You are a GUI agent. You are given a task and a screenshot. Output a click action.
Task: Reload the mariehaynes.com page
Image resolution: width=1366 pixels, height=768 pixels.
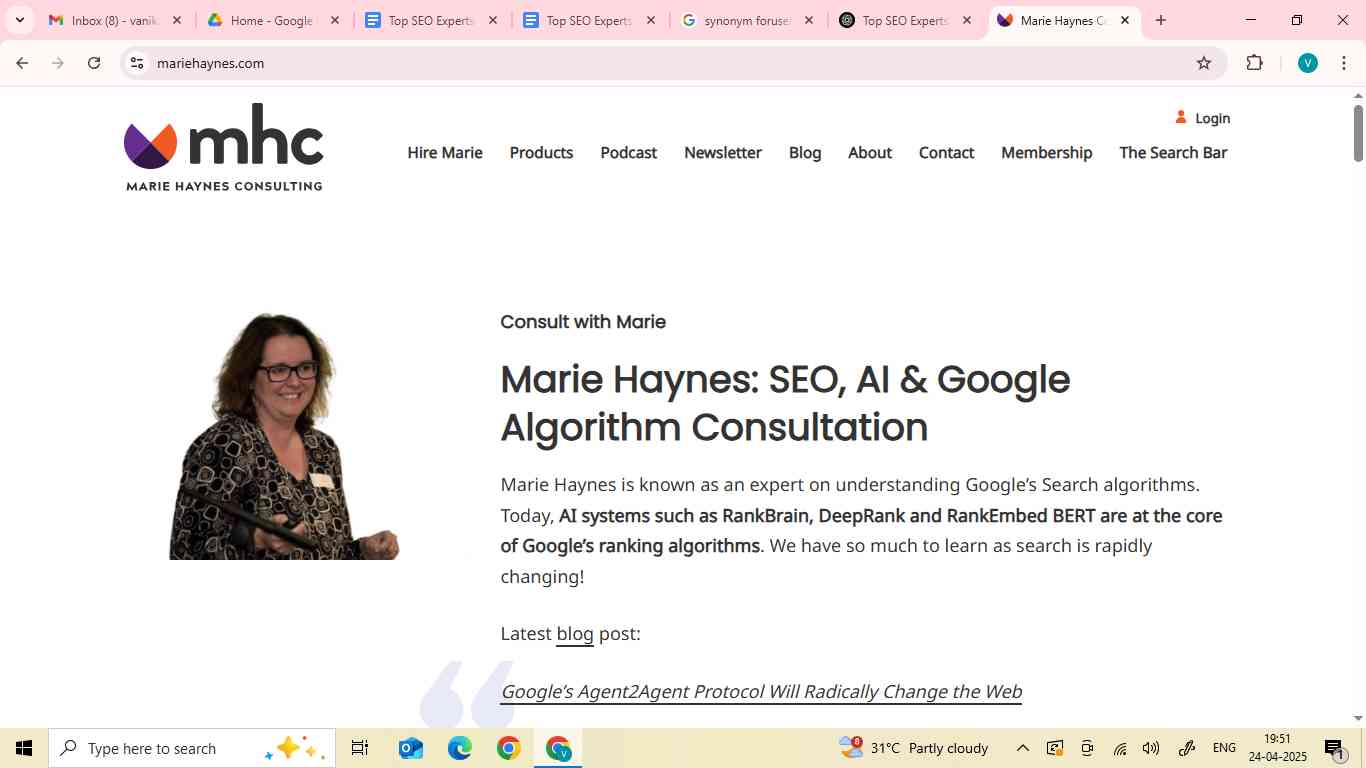click(x=93, y=62)
